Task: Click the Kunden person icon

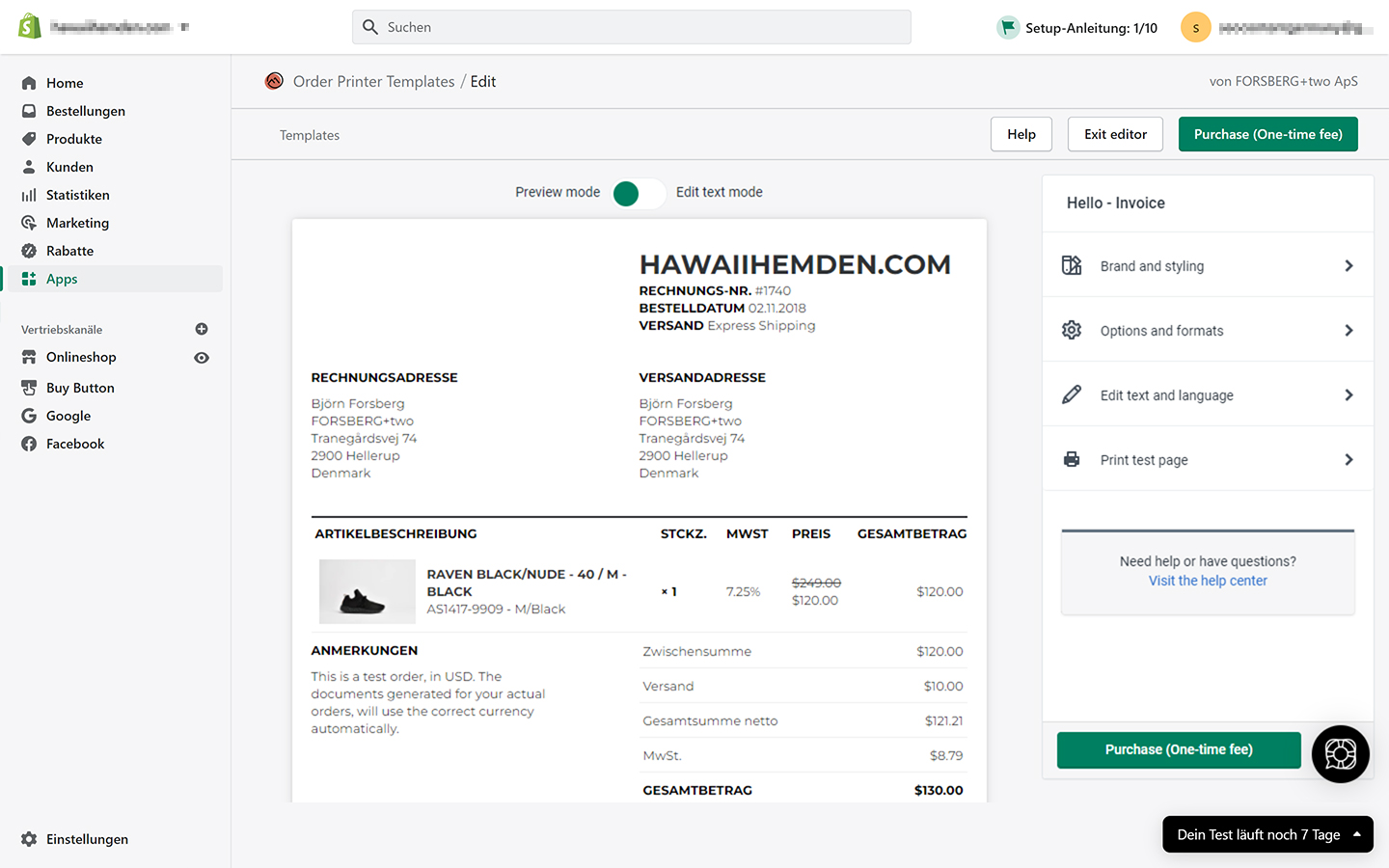Action: pyautogui.click(x=29, y=167)
